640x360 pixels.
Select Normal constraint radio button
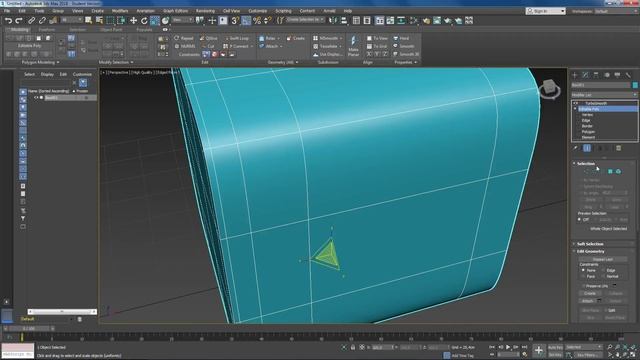[604, 276]
